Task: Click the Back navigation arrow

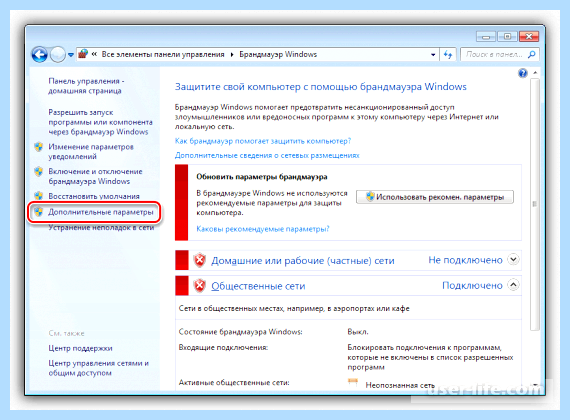Action: [40, 55]
